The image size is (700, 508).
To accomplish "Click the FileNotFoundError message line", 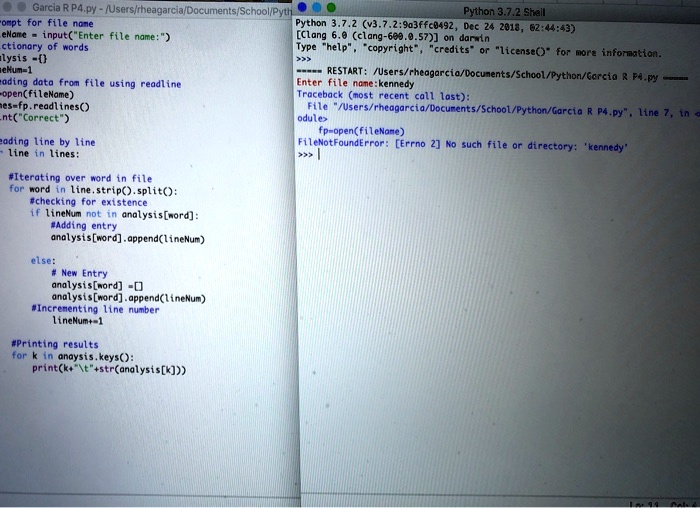I will pyautogui.click(x=462, y=145).
